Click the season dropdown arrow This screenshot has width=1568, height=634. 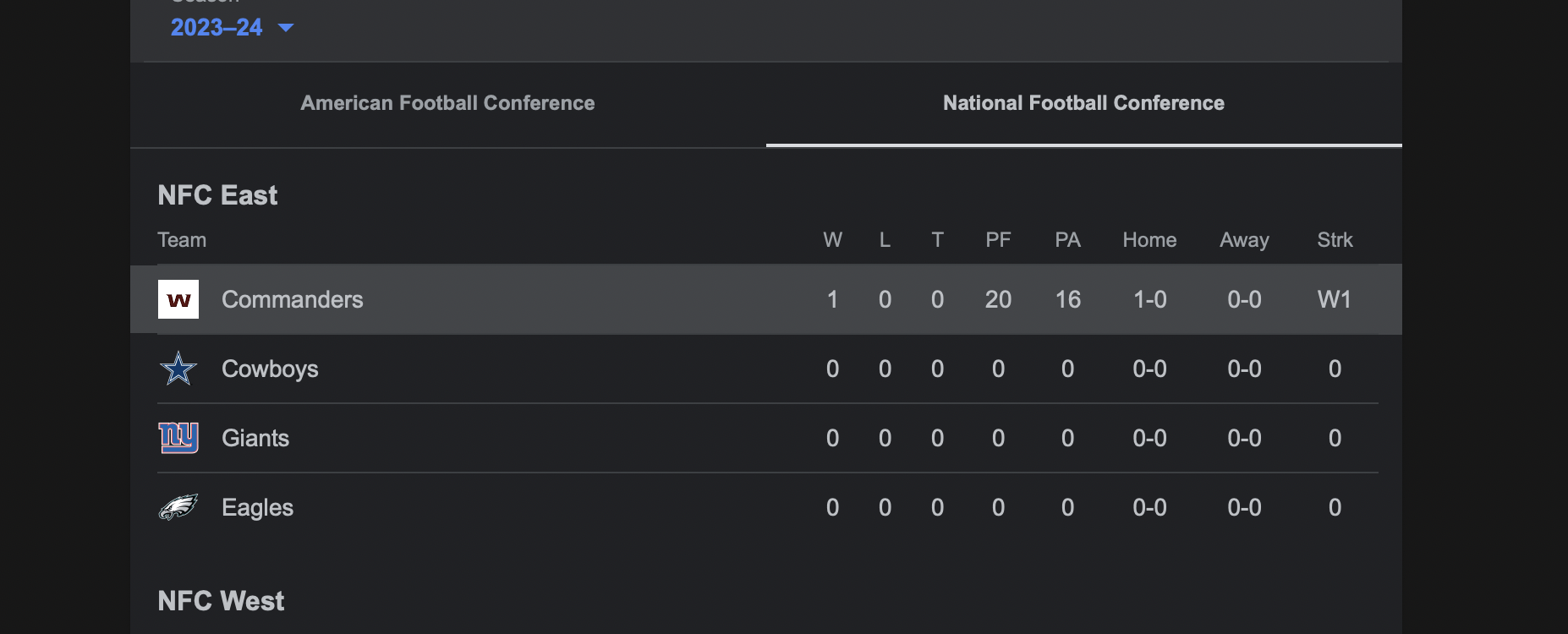click(x=286, y=28)
